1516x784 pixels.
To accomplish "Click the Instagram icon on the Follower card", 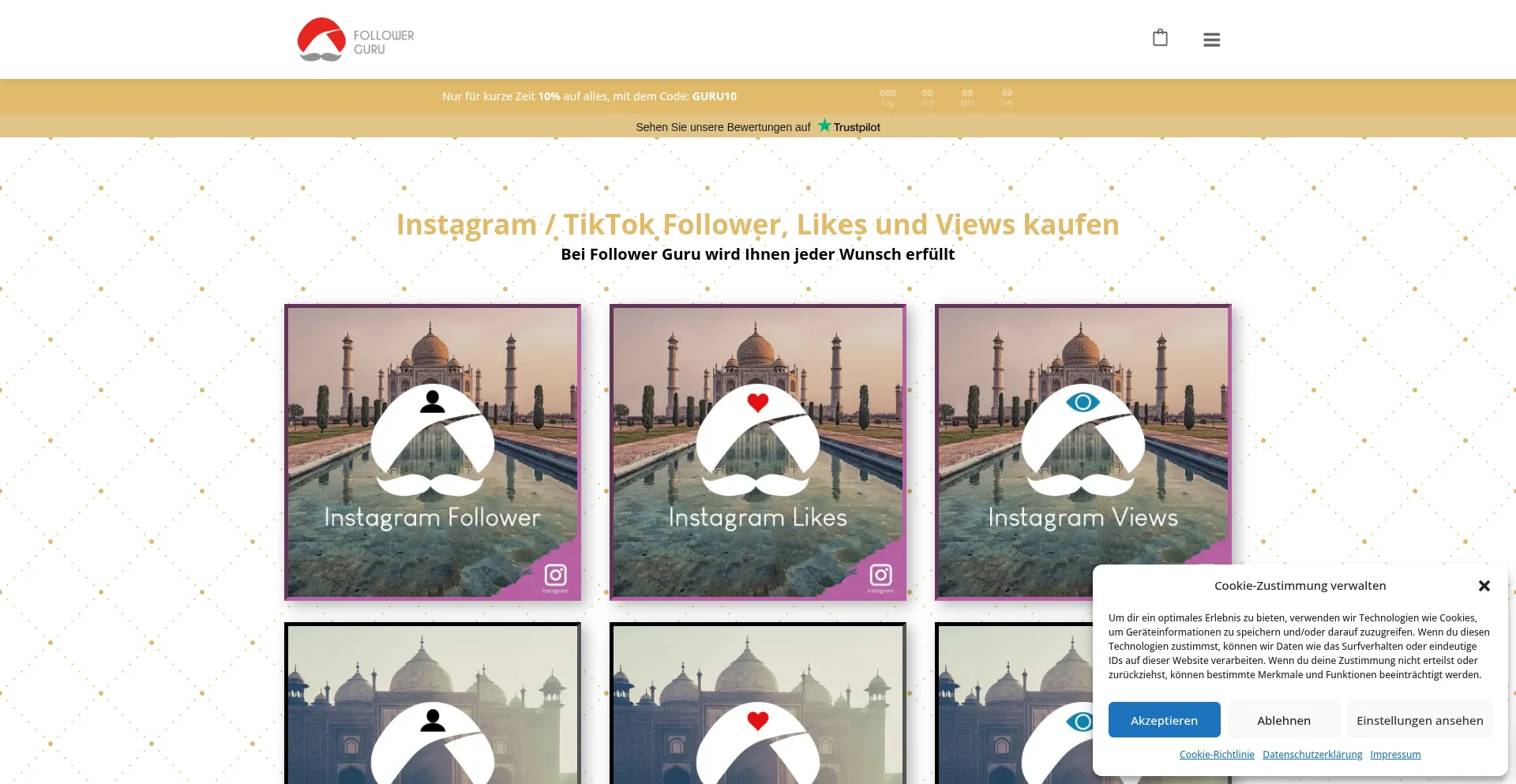I will coord(555,576).
